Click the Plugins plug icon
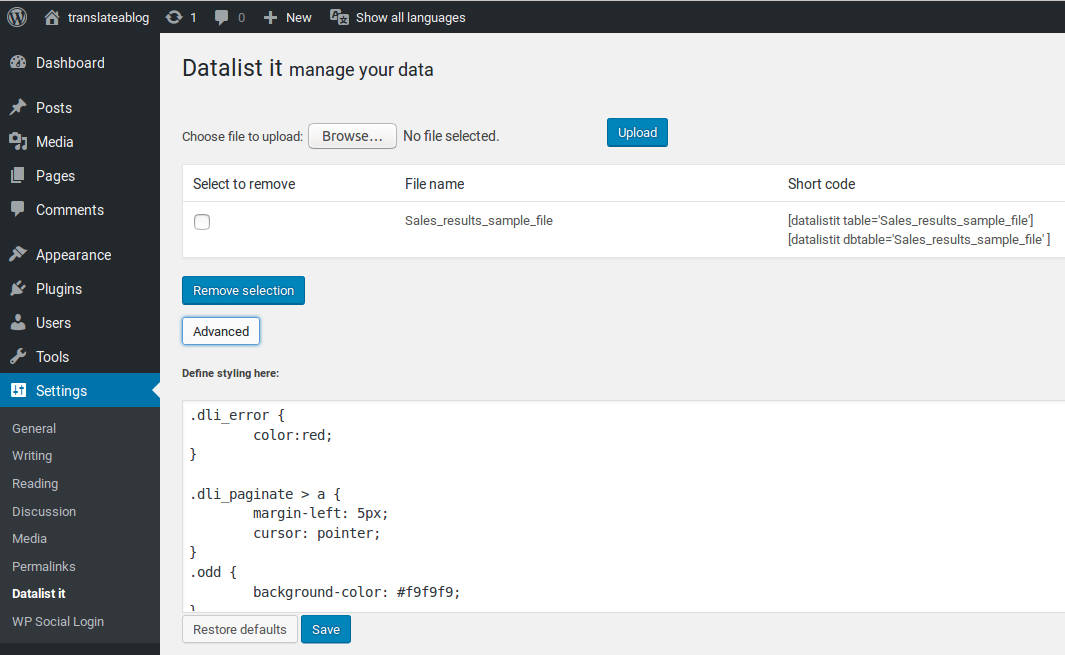Image resolution: width=1065 pixels, height=655 pixels. click(x=18, y=288)
